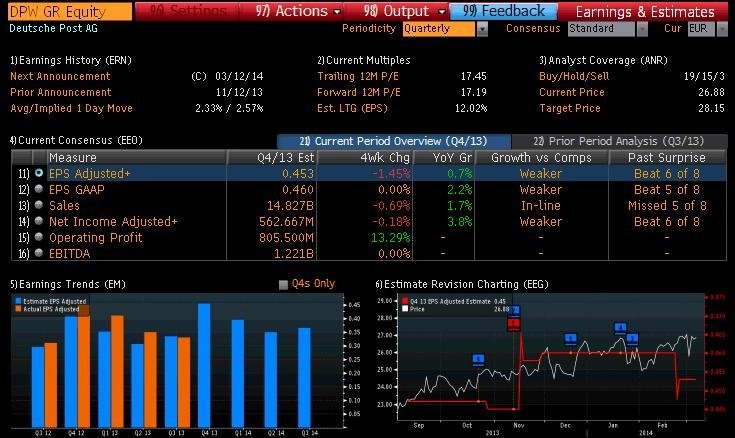Click the Sales estimate value 14.827B

click(290, 205)
